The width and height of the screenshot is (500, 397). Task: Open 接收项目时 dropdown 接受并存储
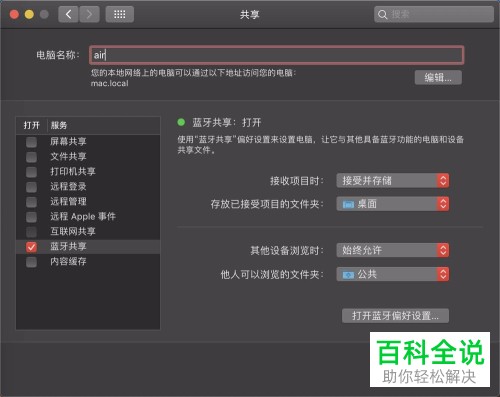coord(393,181)
